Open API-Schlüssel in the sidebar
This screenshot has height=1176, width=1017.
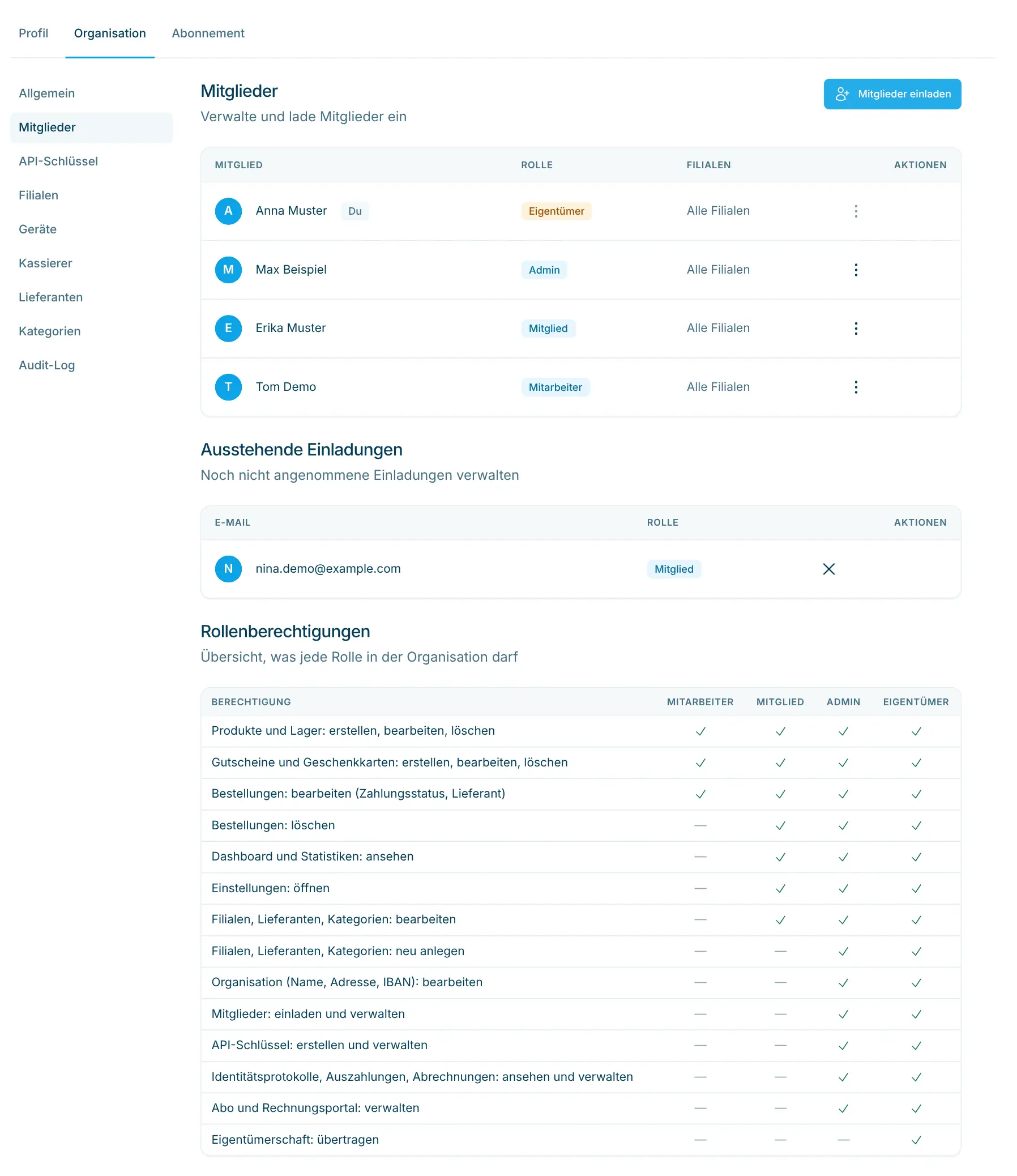click(x=91, y=162)
